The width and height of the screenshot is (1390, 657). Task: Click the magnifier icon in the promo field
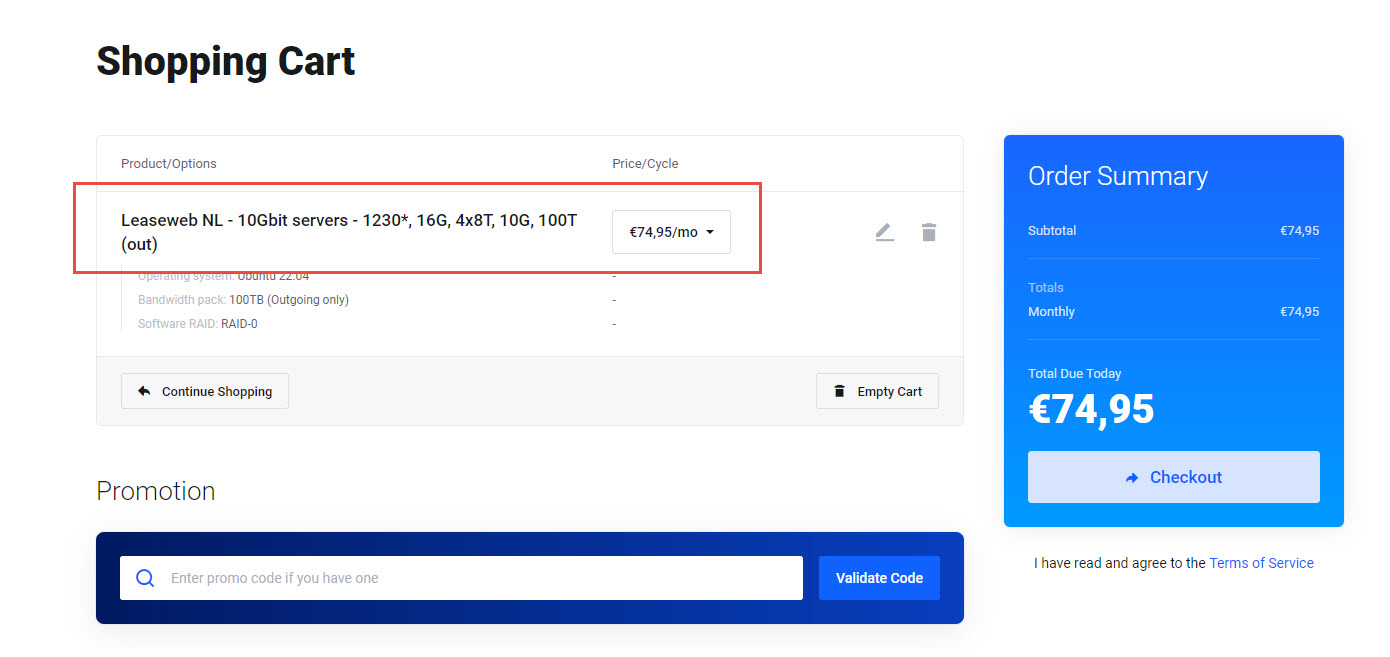pyautogui.click(x=145, y=578)
